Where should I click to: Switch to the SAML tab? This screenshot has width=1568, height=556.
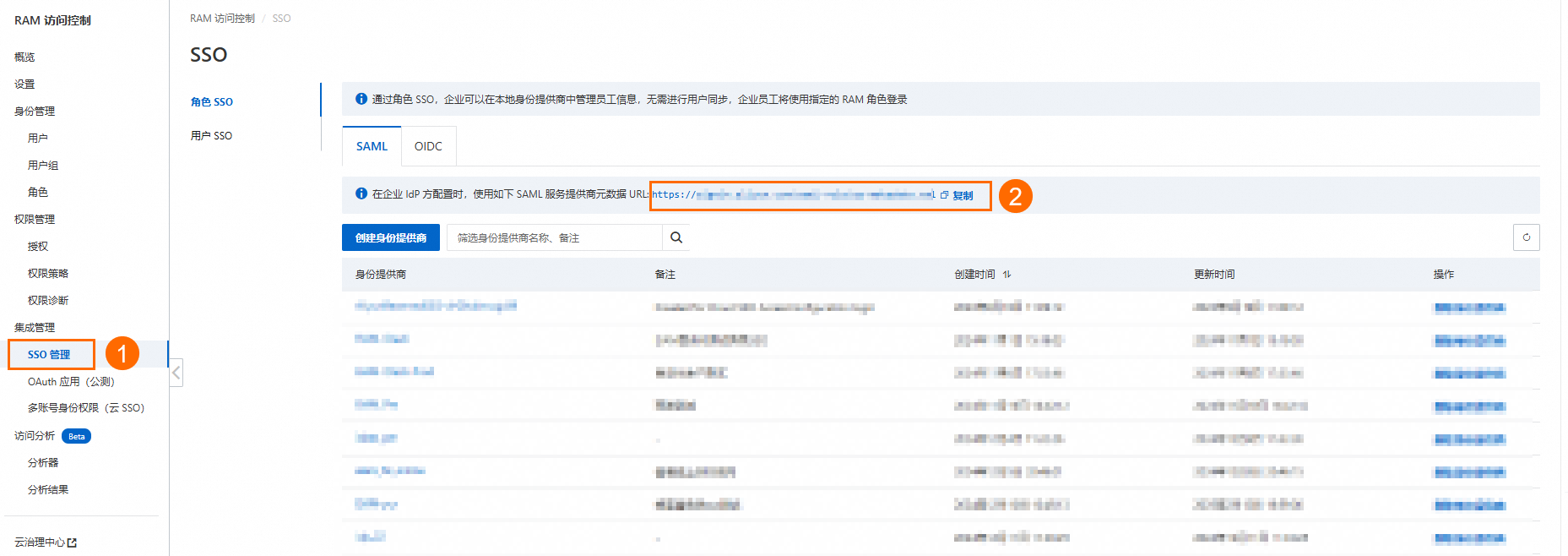[x=372, y=146]
